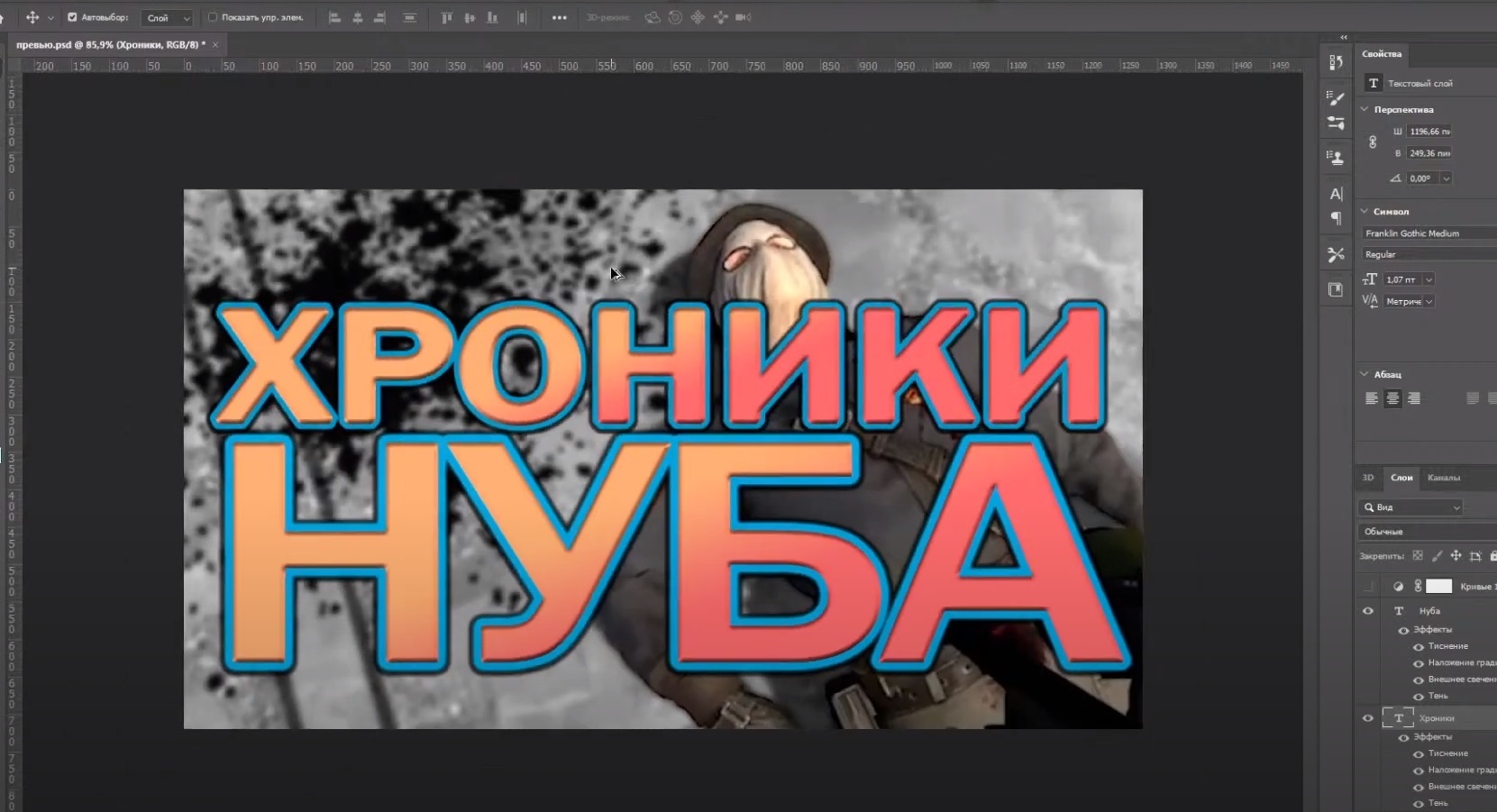Viewport: 1497px width, 812px height.
Task: Open the Paragraph panel icon
Action: [x=1336, y=218]
